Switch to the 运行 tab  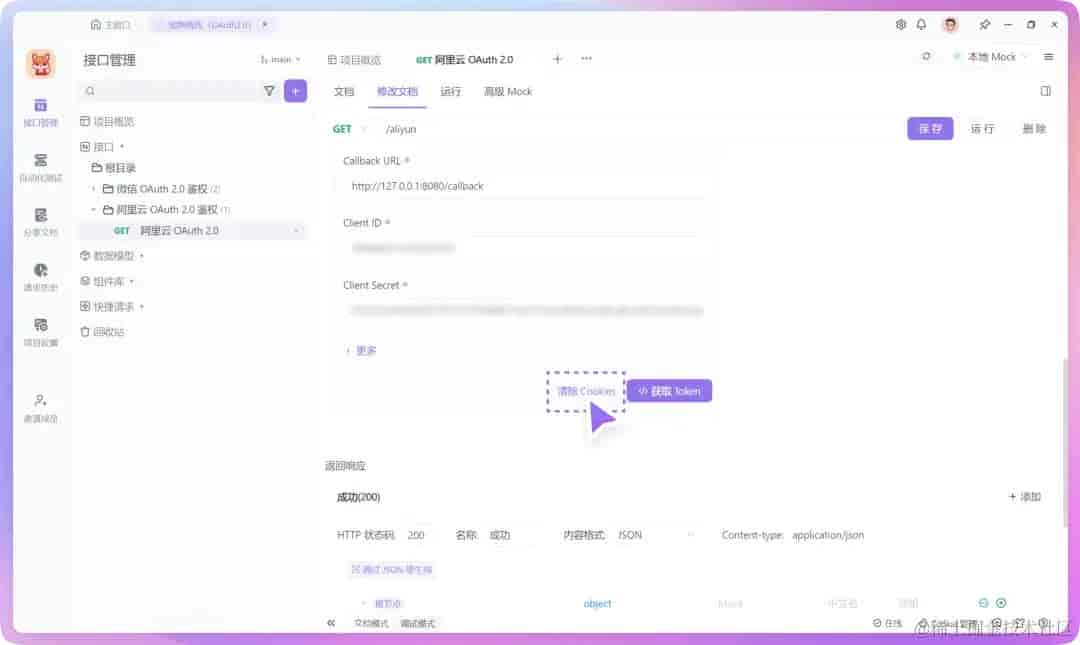click(450, 92)
